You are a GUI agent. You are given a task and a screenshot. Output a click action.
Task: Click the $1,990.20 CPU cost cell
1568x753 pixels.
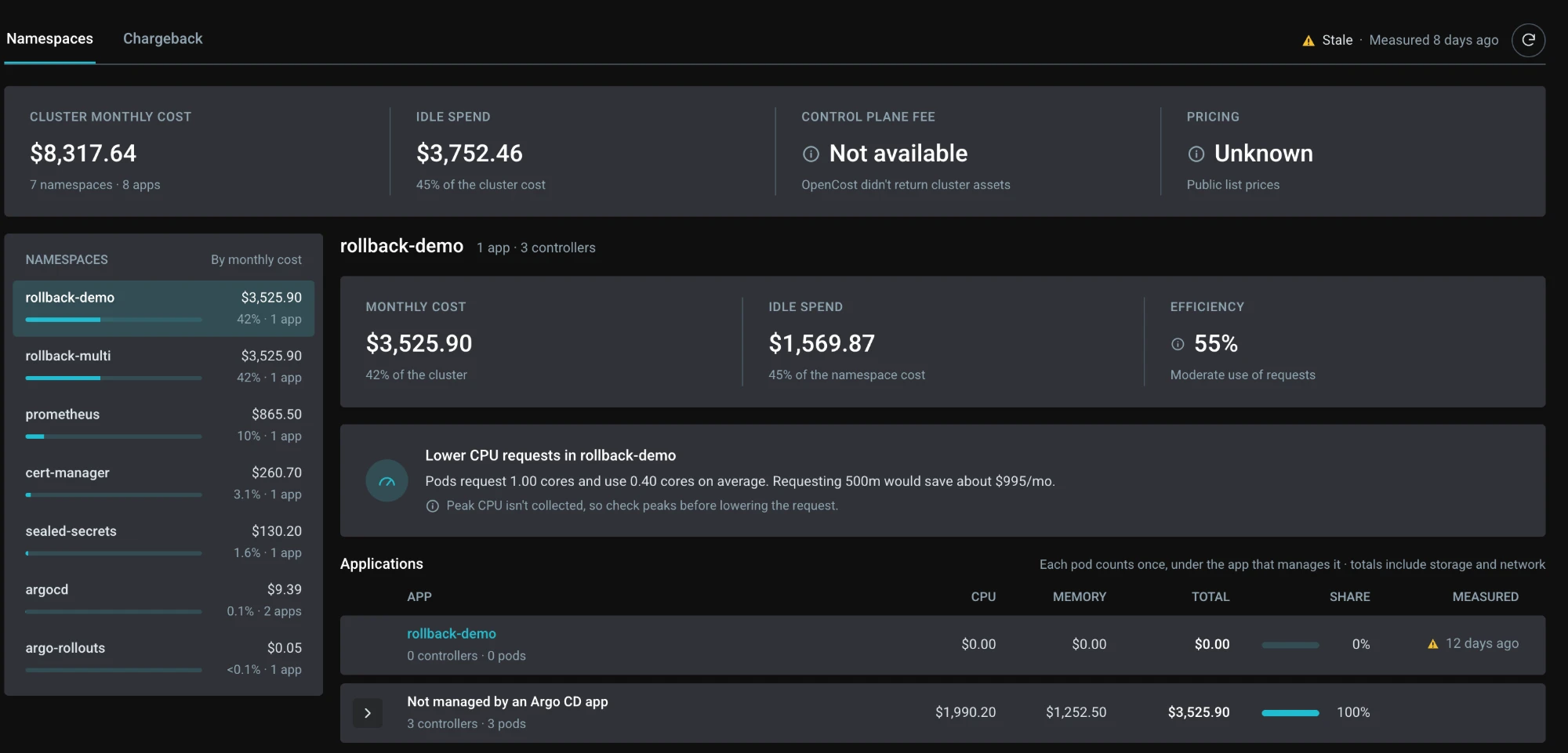click(x=965, y=712)
